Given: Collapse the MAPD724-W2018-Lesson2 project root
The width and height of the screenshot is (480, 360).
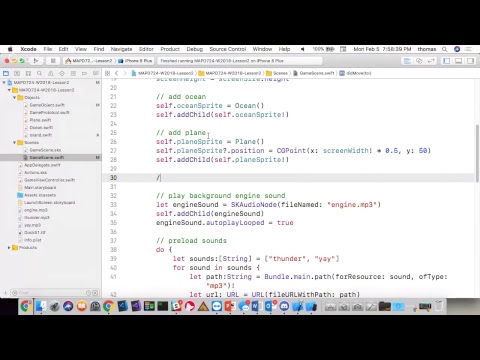Looking at the screenshot, I should tap(4, 82).
